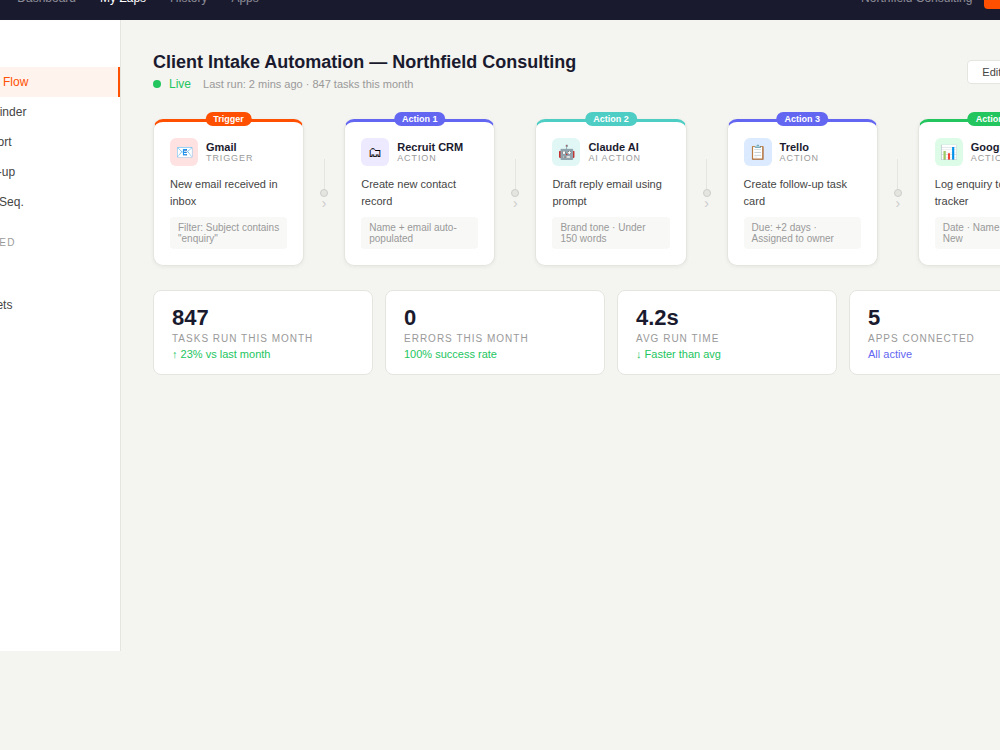1000x750 pixels.
Task: Select the Action 3 badge
Action: (x=802, y=119)
